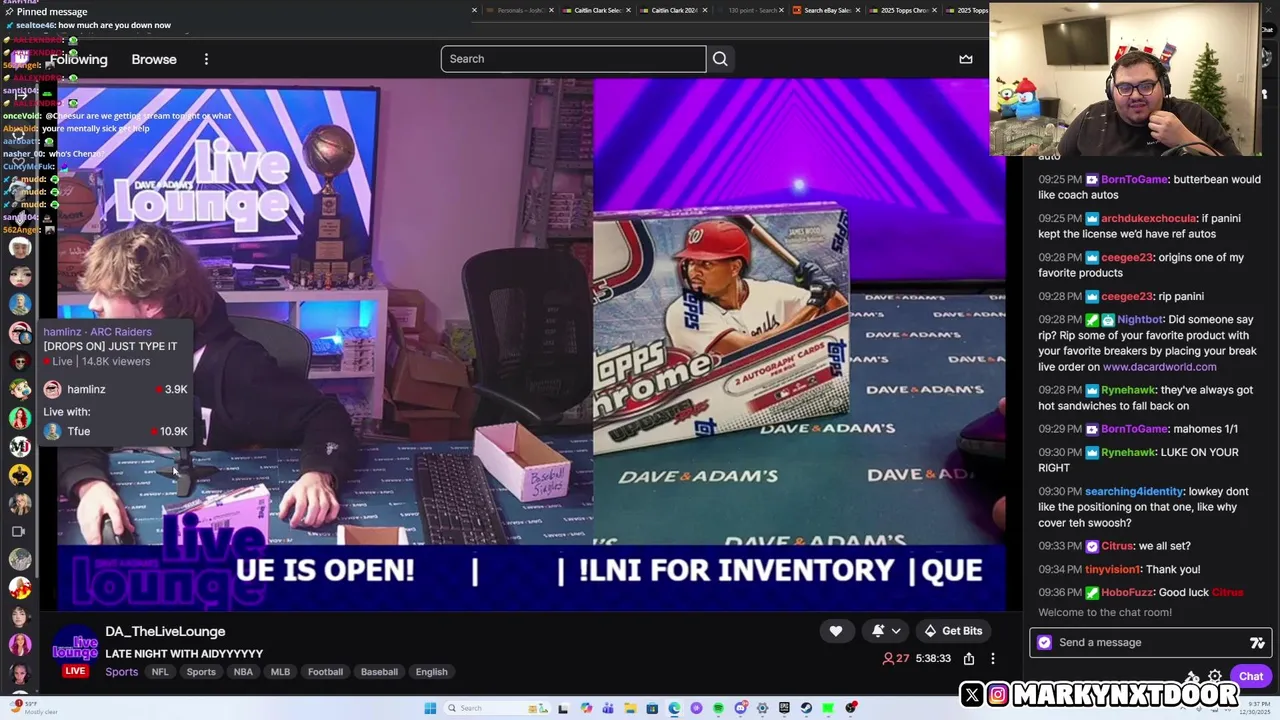
Task: Click the Get Bits button
Action: (x=952, y=631)
